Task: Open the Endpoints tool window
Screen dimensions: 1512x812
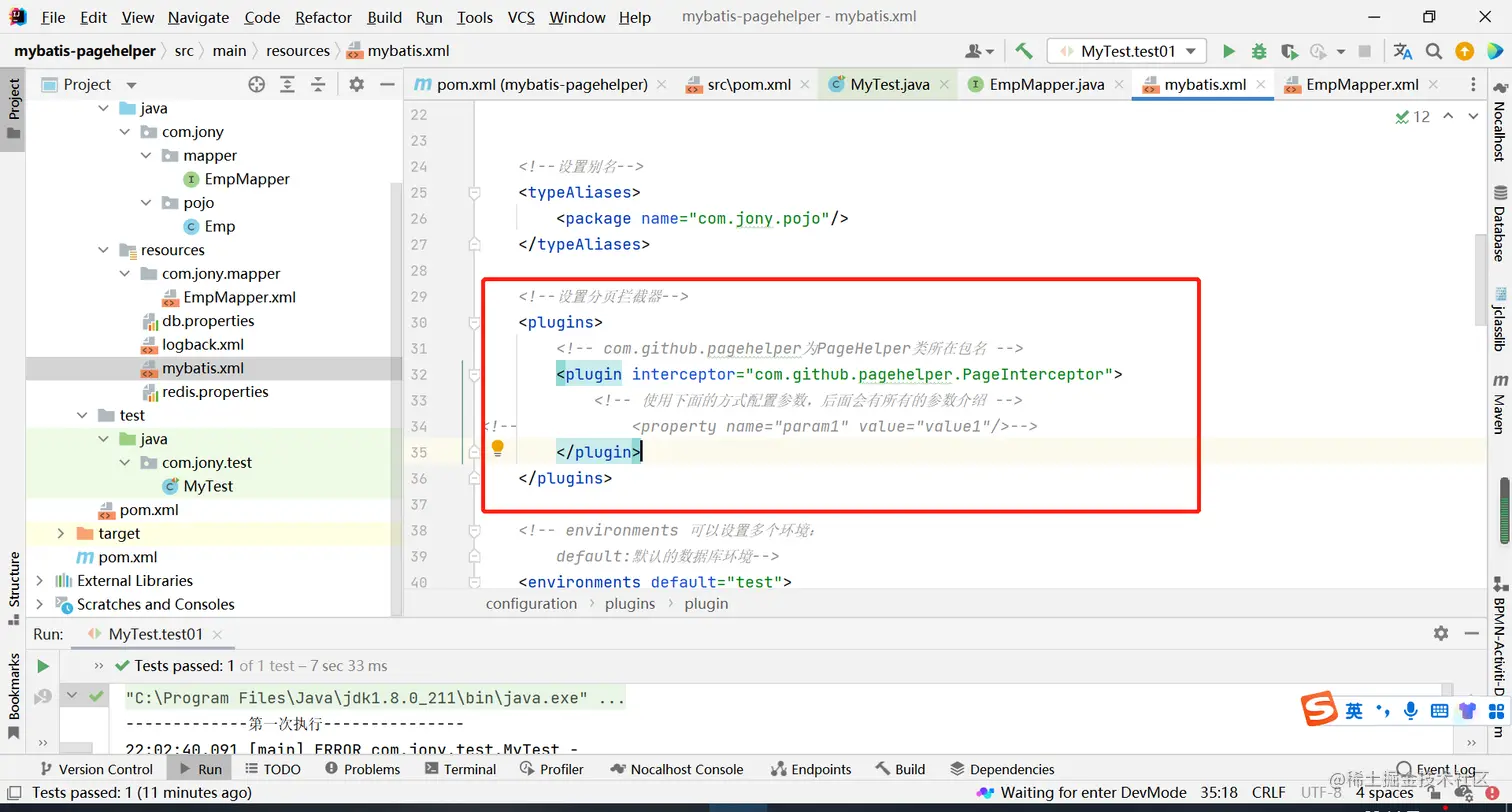Action: coord(811,769)
